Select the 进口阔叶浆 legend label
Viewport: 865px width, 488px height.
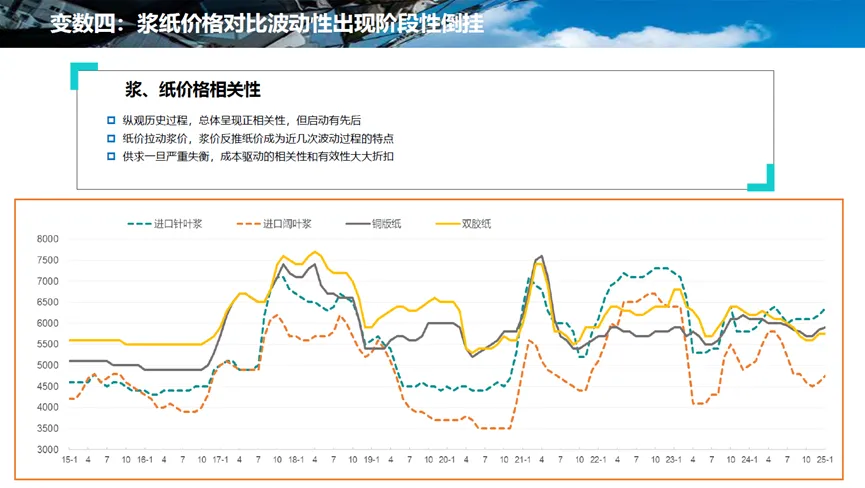[x=287, y=224]
